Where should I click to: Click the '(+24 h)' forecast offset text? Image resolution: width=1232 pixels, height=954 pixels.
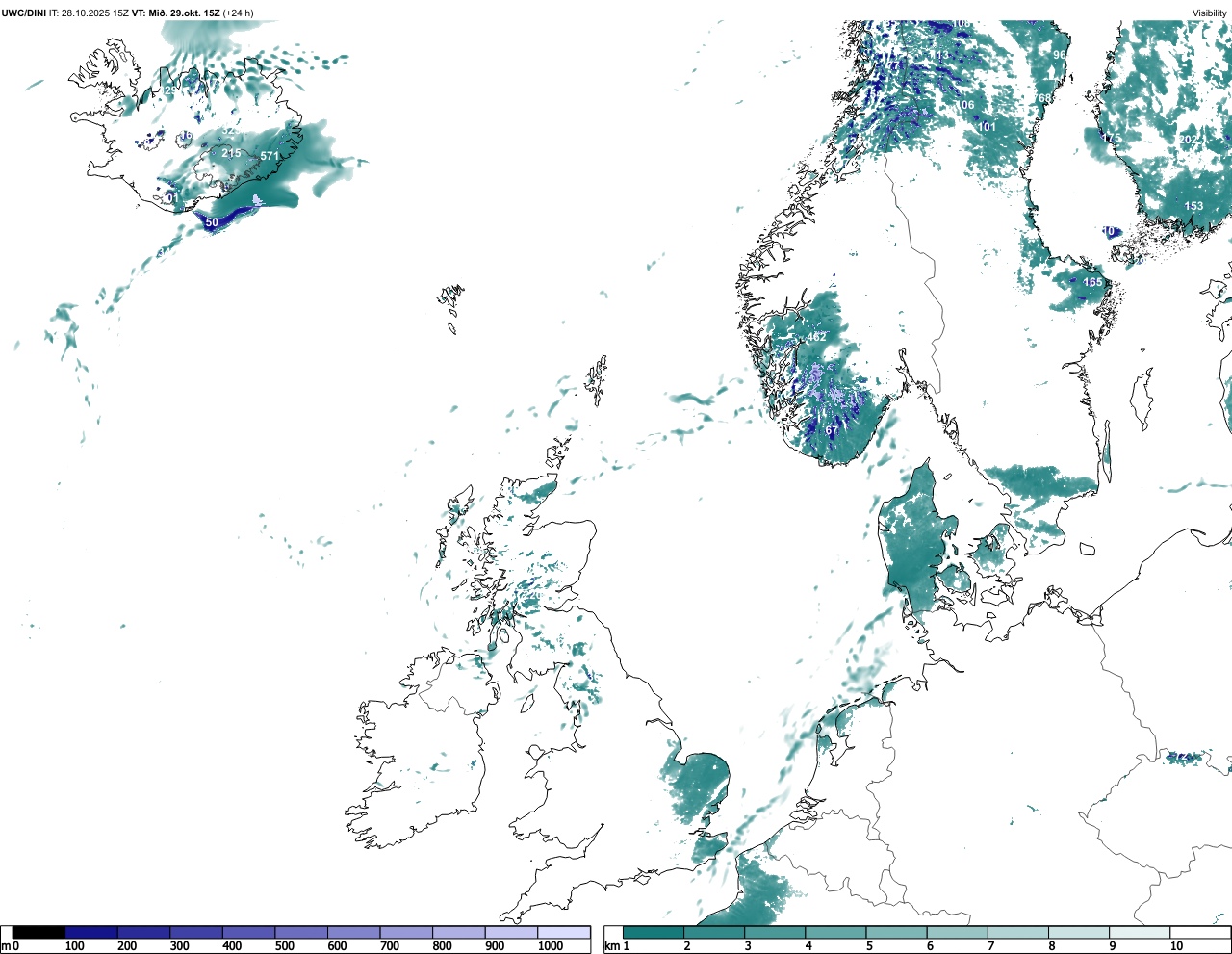(238, 13)
